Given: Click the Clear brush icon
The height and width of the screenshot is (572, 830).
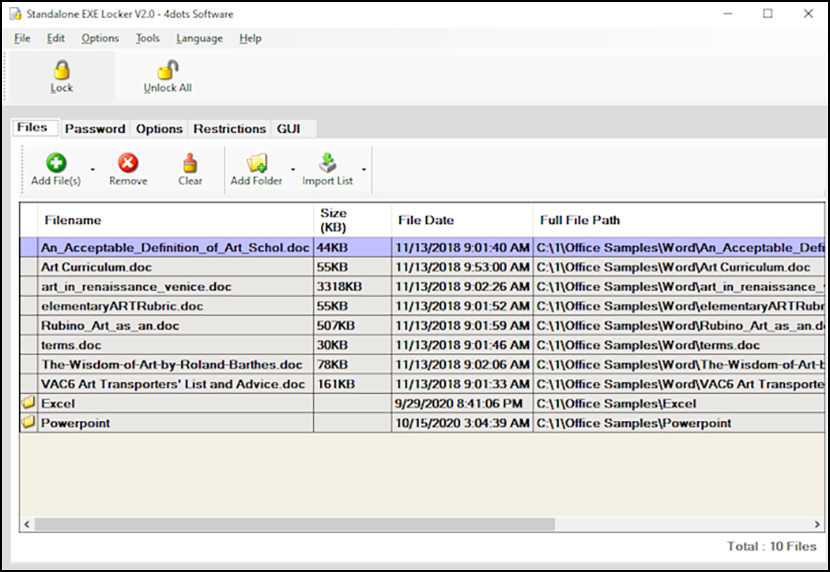Looking at the screenshot, I should (x=190, y=163).
